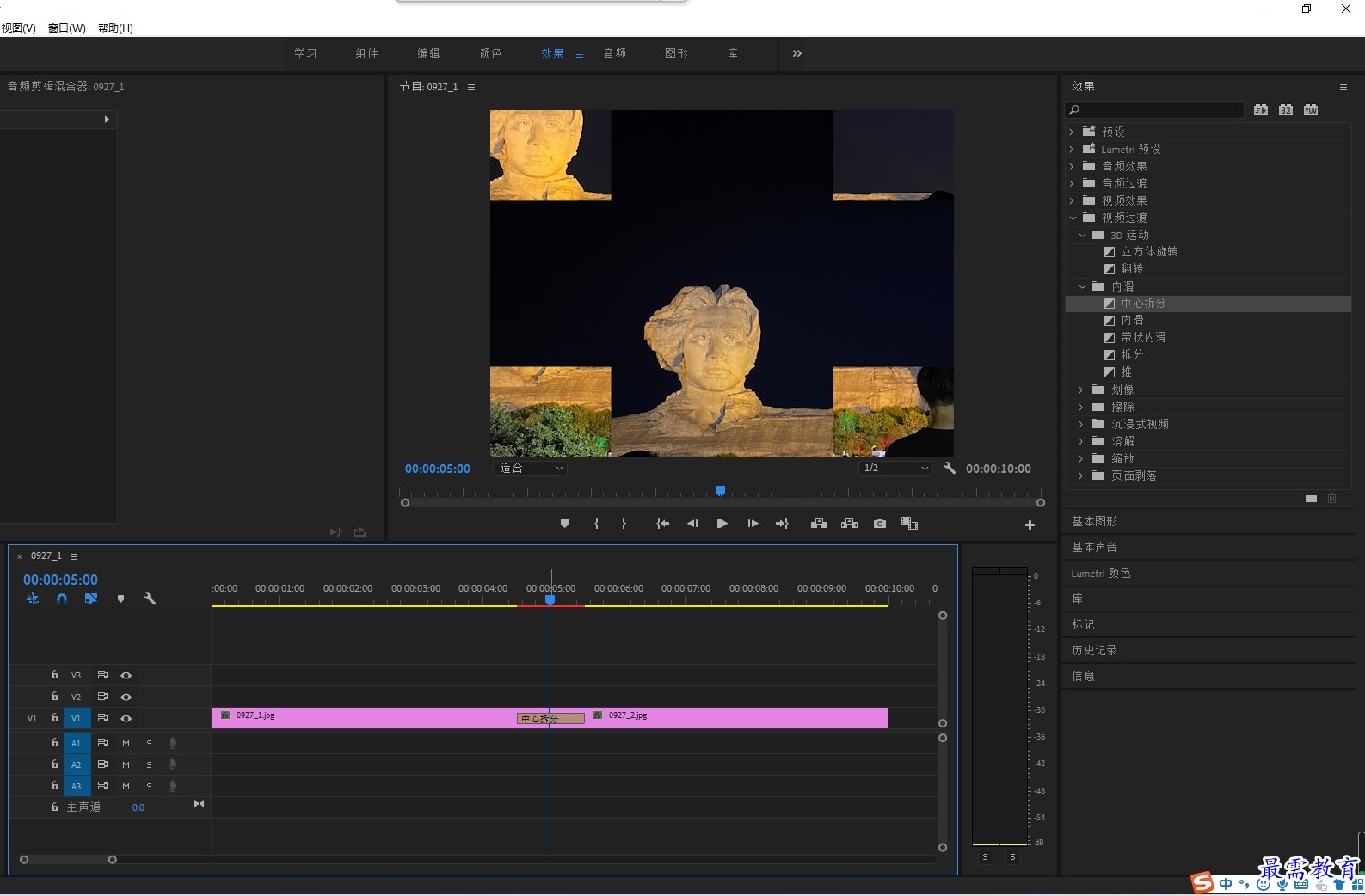Open Program monitor settings wrench
The height and width of the screenshot is (896, 1365).
[x=950, y=469]
